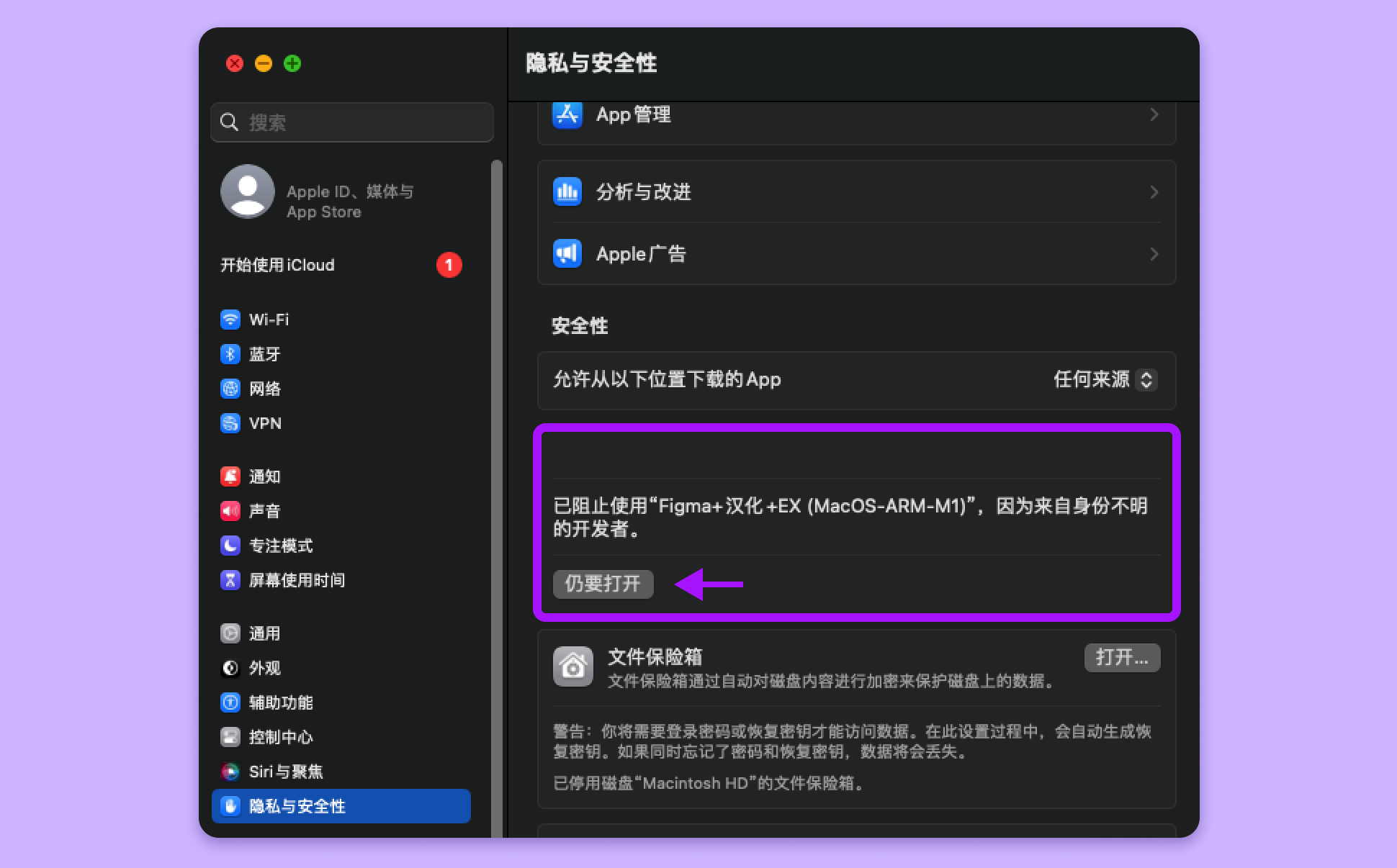Screen dimensions: 1397x868
Task: Click the General (通用) gear icon
Action: (230, 633)
